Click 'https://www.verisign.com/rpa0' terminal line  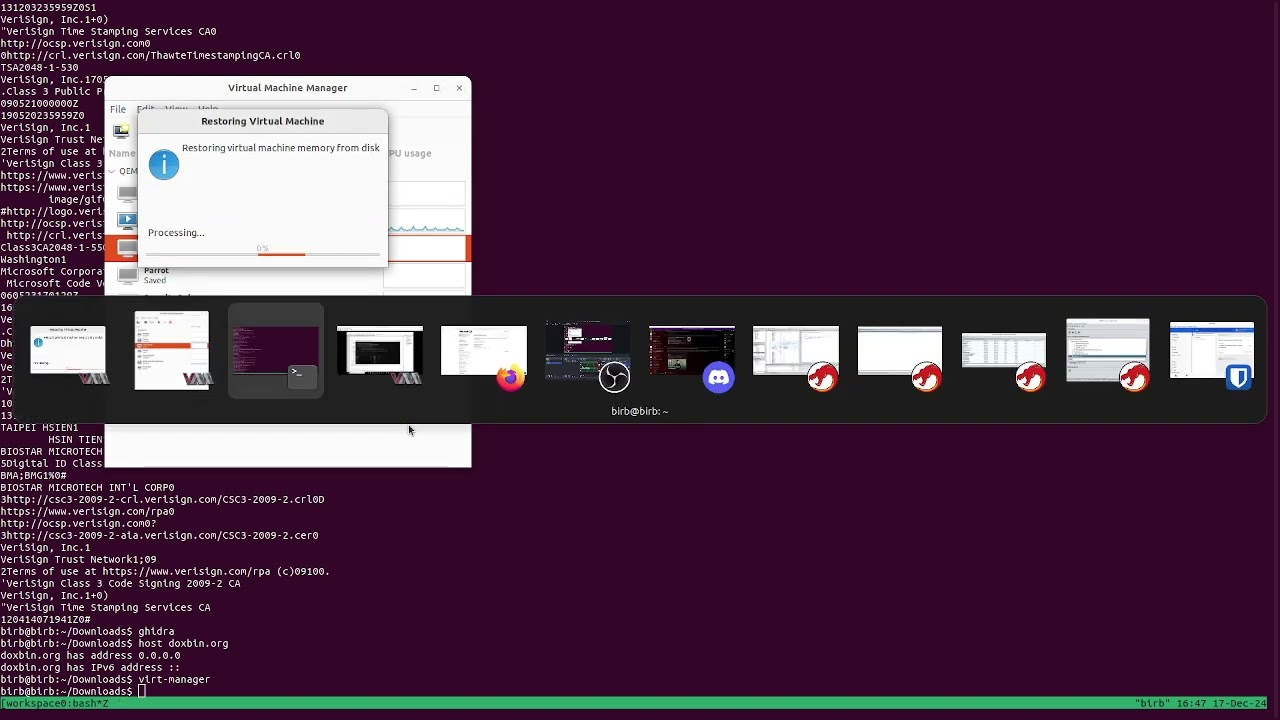(87, 512)
